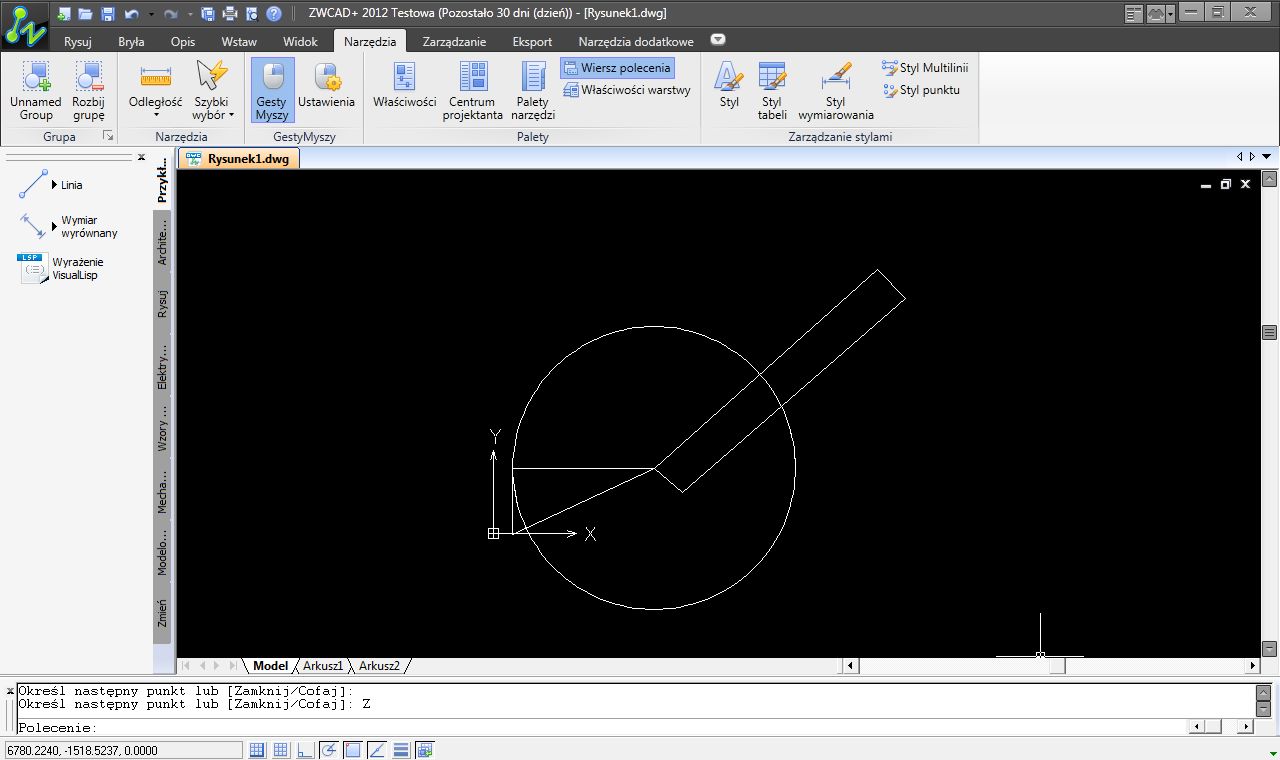
Task: Click the New drawing icon in quick access toolbar
Action: coord(64,14)
